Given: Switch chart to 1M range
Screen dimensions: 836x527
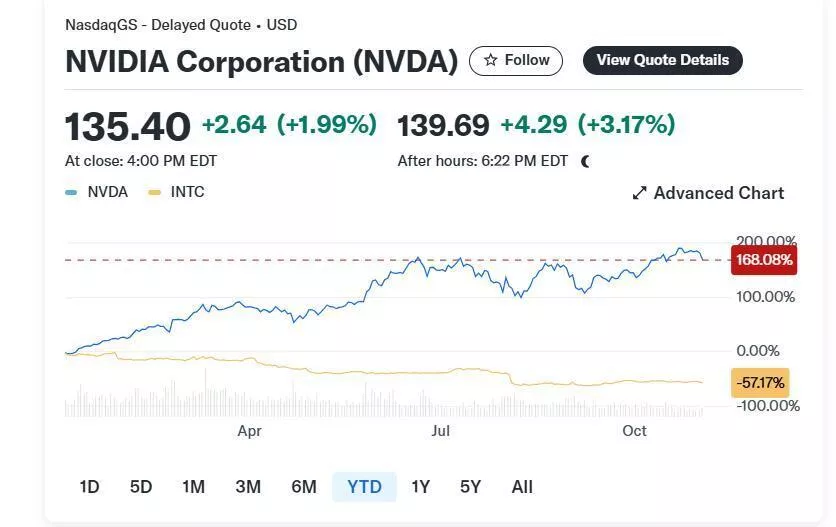Looking at the screenshot, I should tap(193, 487).
